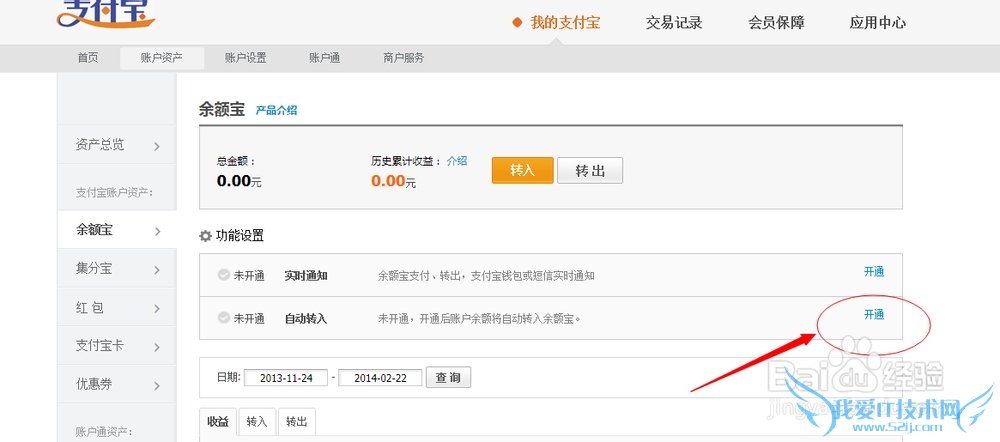Click 开通 for 实时通知
Screen dimensions: 1000x442
874,272
